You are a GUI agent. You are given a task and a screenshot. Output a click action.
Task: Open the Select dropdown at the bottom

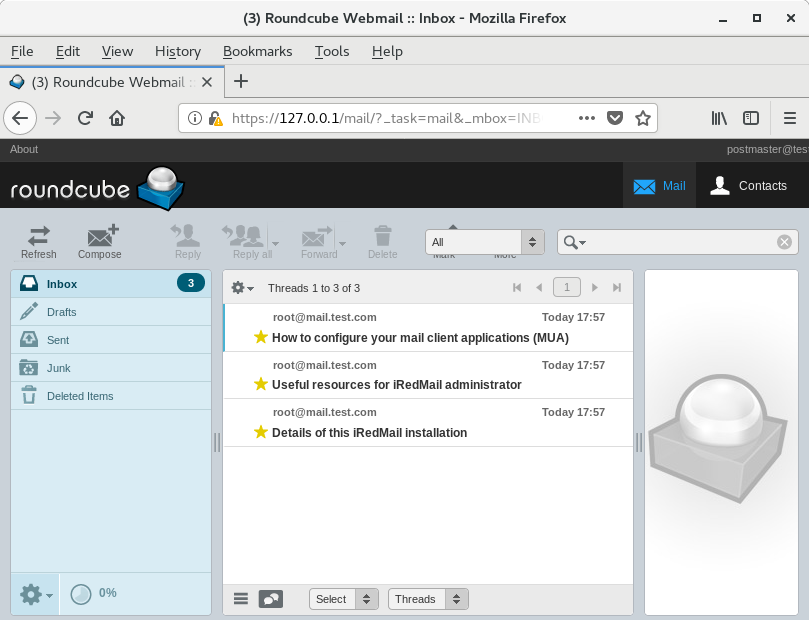tap(343, 598)
